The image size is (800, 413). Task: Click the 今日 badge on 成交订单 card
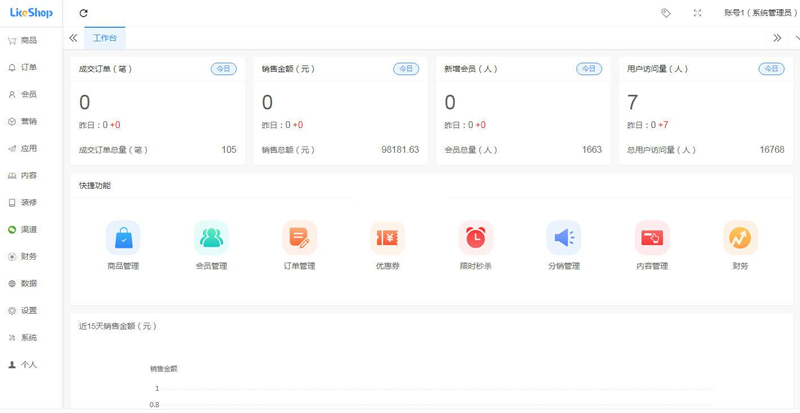point(223,69)
